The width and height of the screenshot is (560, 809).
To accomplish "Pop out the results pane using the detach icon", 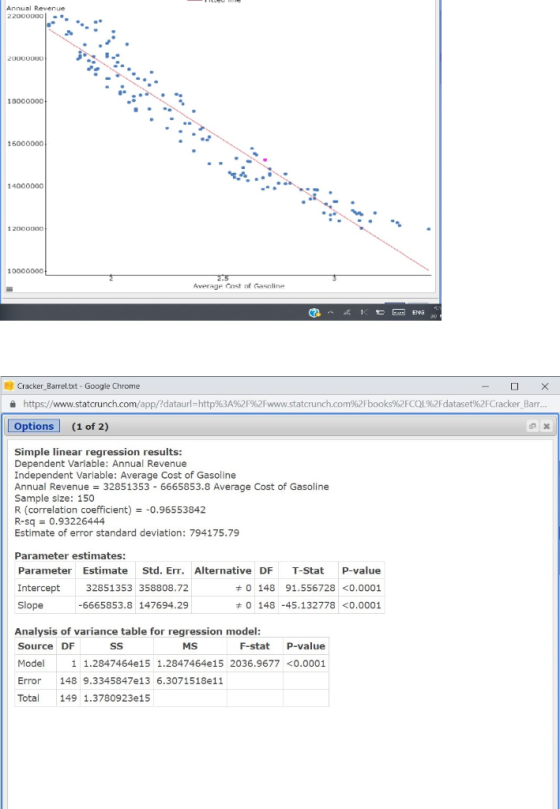I will click(x=532, y=426).
